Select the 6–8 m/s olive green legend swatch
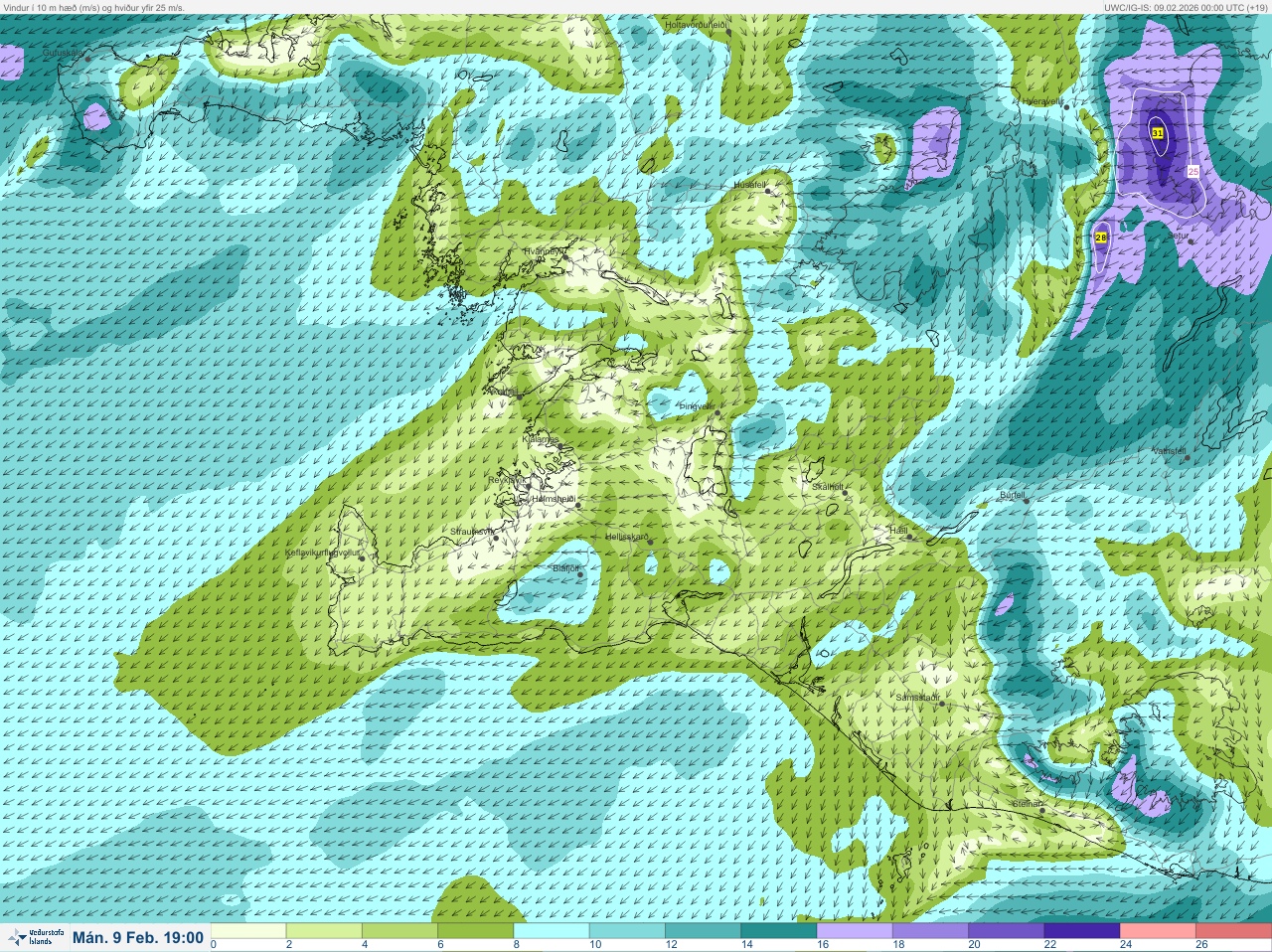 pos(476,930)
